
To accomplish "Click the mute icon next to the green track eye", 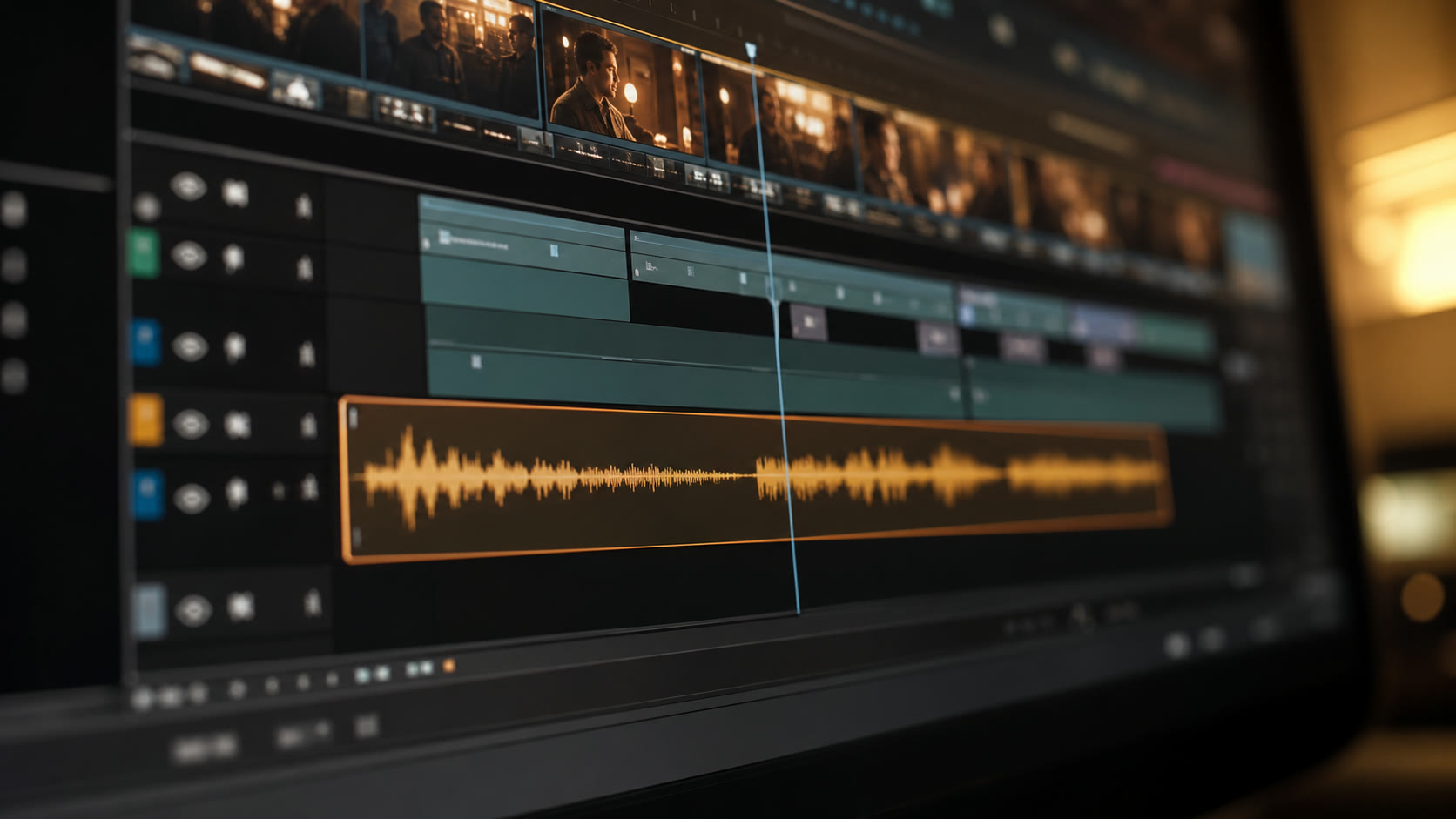I will pyautogui.click(x=233, y=258).
